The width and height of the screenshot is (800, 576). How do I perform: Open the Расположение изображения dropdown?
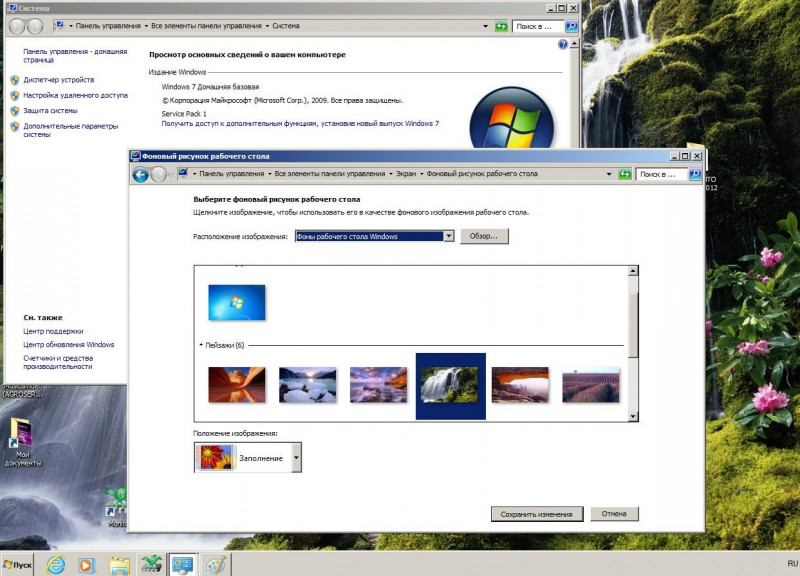(448, 236)
